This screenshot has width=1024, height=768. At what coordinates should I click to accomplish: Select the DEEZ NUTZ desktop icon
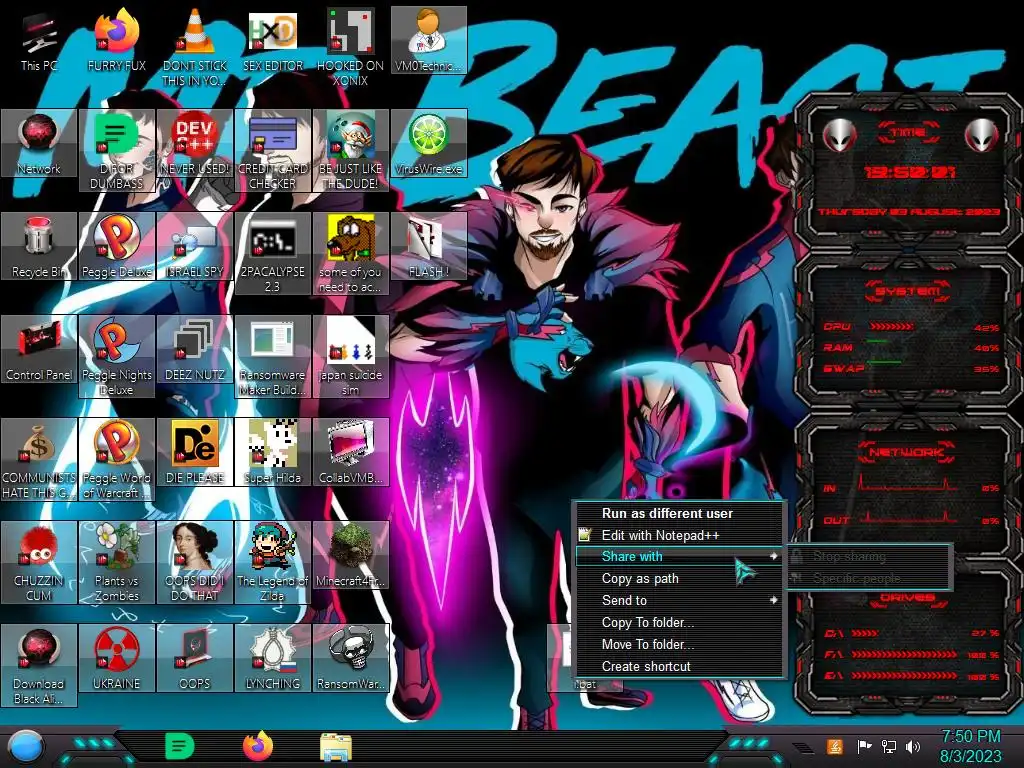[195, 349]
